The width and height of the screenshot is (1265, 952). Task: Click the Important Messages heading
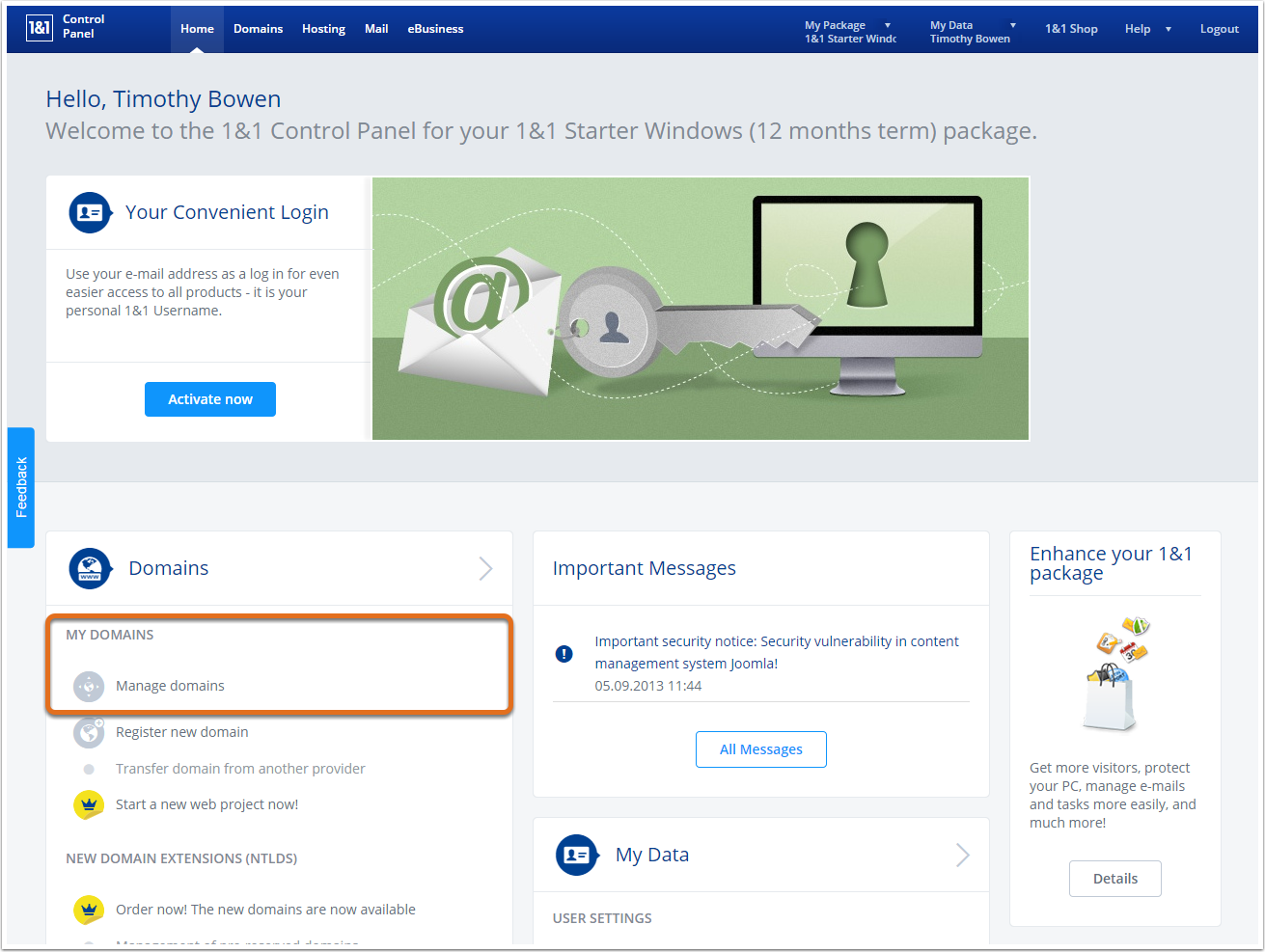(644, 568)
